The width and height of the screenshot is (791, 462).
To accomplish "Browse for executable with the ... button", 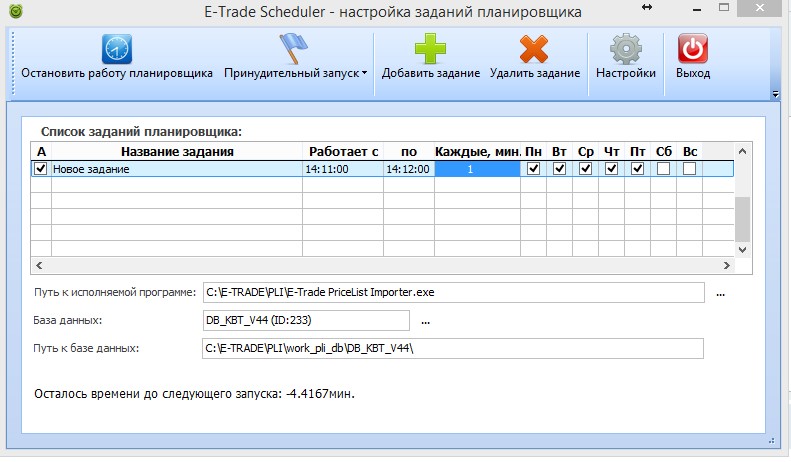I will pyautogui.click(x=720, y=294).
